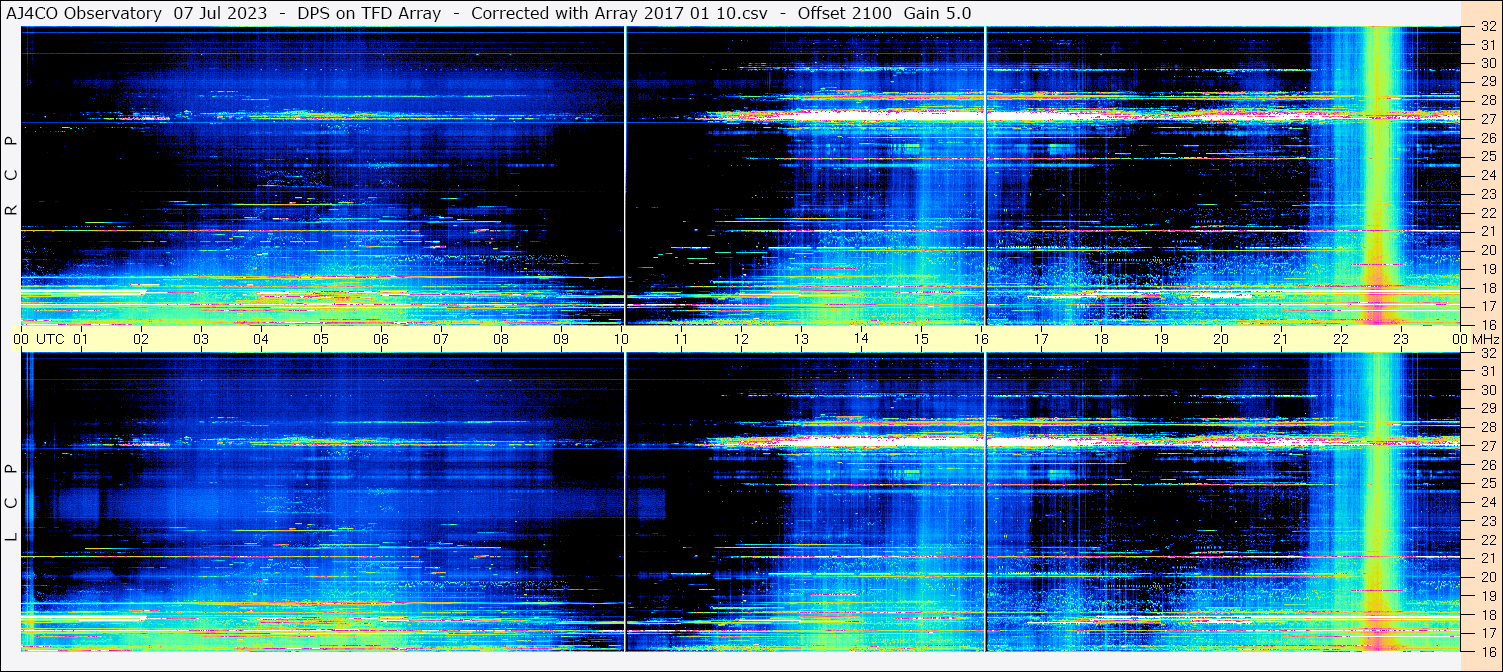Select hour 04 on the UTC axis
The height and width of the screenshot is (672, 1503).
pos(261,339)
